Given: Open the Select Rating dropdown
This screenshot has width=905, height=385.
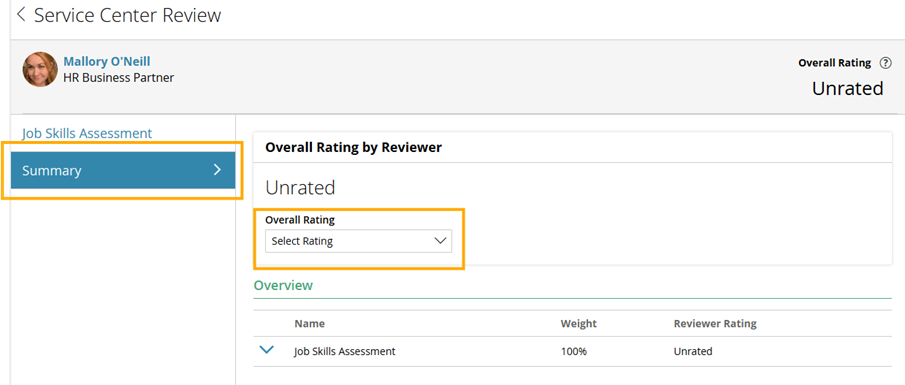Looking at the screenshot, I should (358, 241).
